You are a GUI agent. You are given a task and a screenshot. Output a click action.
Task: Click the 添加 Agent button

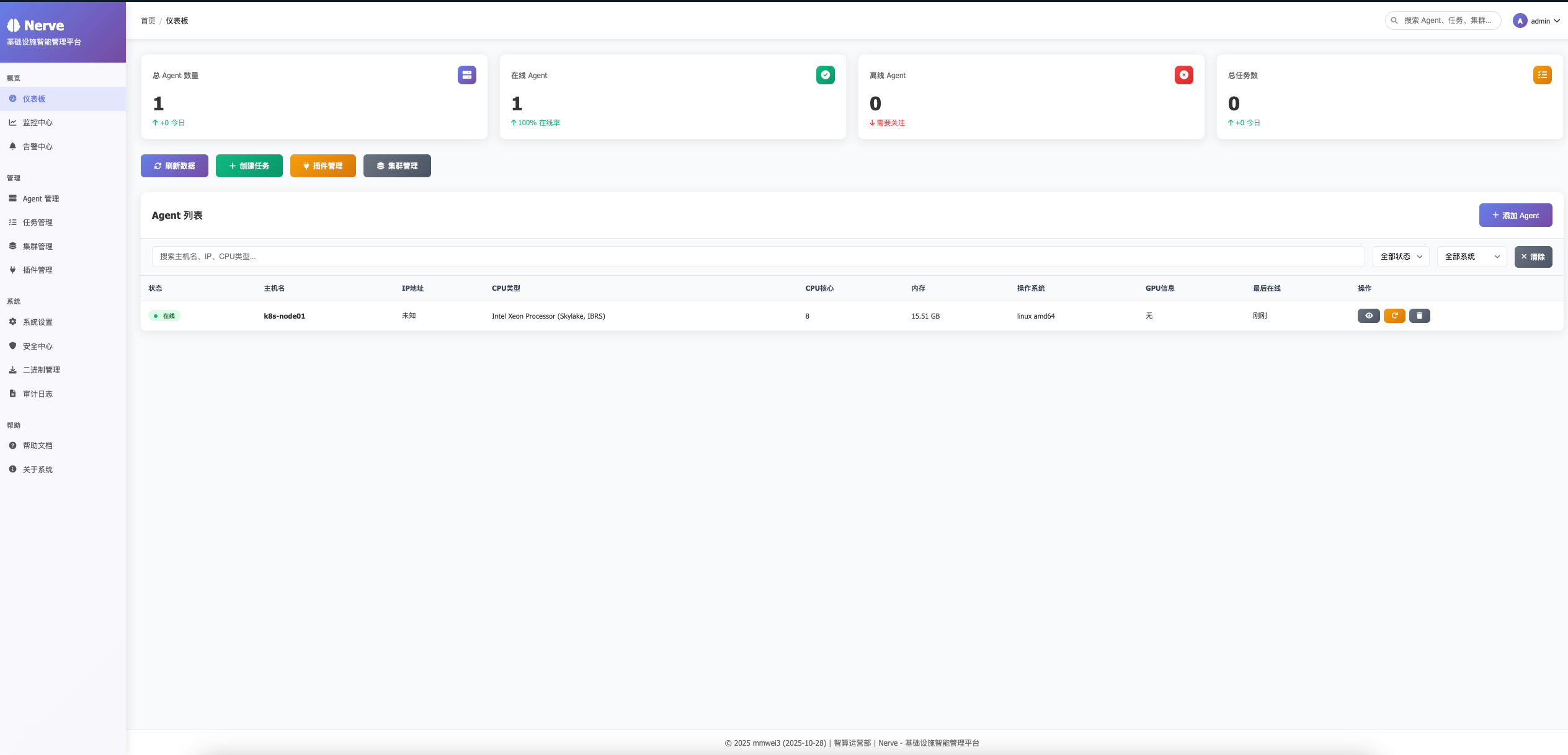click(1515, 215)
